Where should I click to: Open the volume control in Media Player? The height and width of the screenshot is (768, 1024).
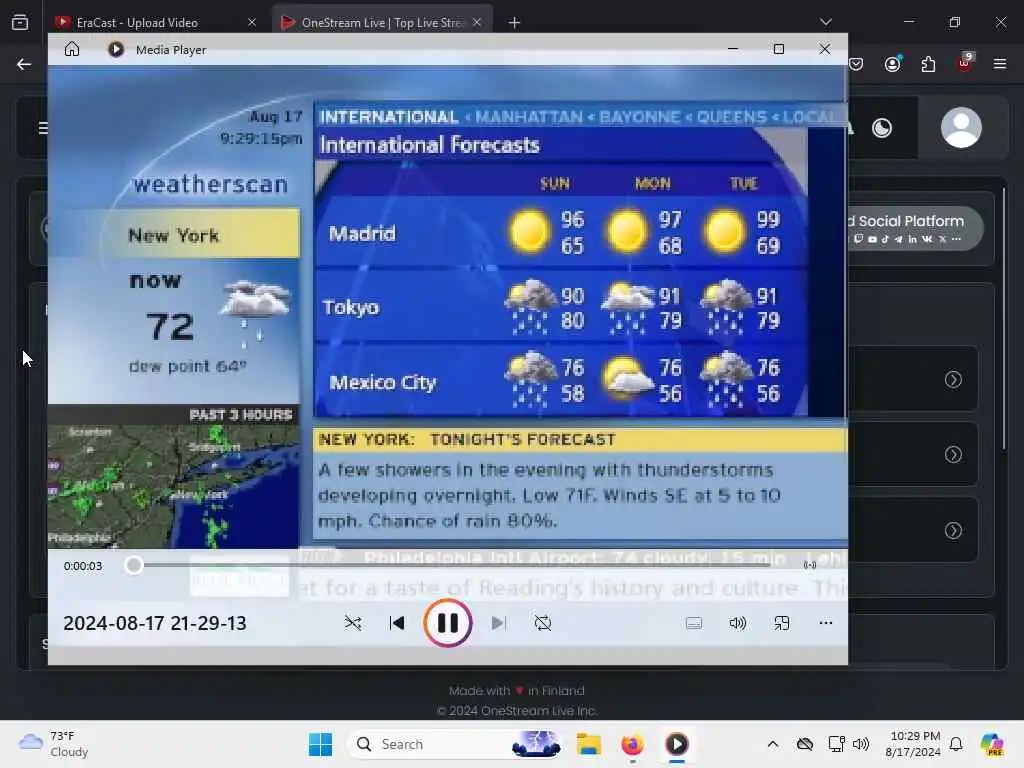click(x=737, y=623)
